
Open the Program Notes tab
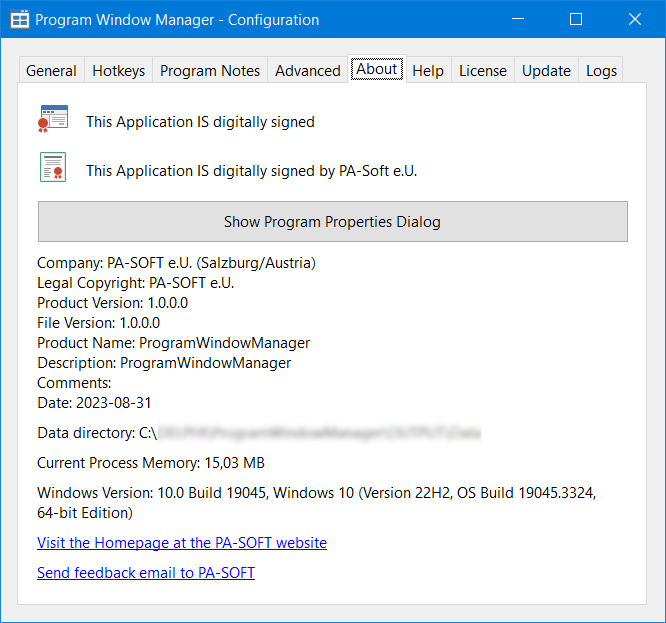(210, 70)
